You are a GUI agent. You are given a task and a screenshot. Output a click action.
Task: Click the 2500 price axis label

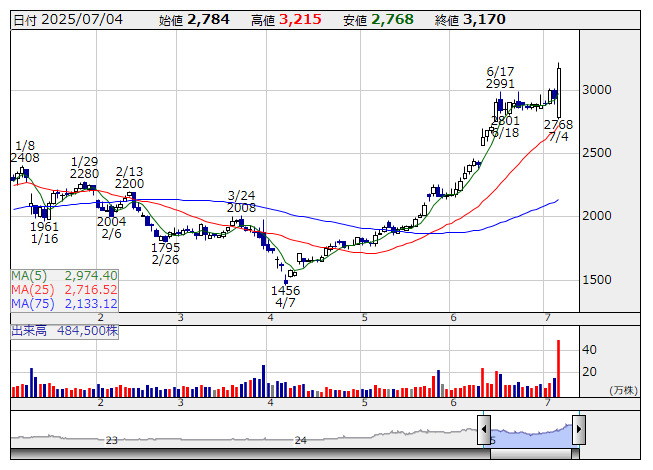[597, 153]
